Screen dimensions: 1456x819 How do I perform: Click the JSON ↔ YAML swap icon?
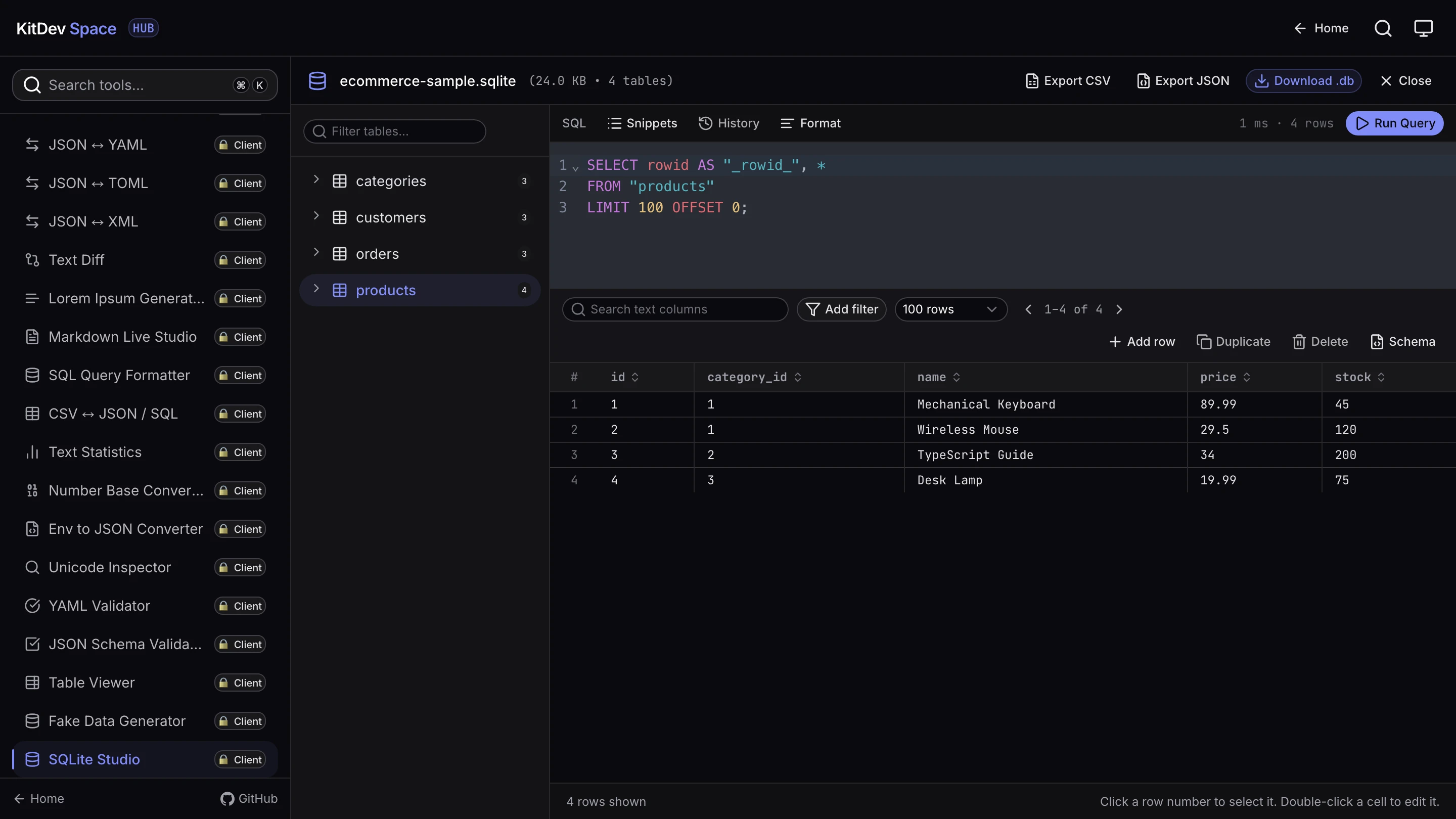point(32,145)
